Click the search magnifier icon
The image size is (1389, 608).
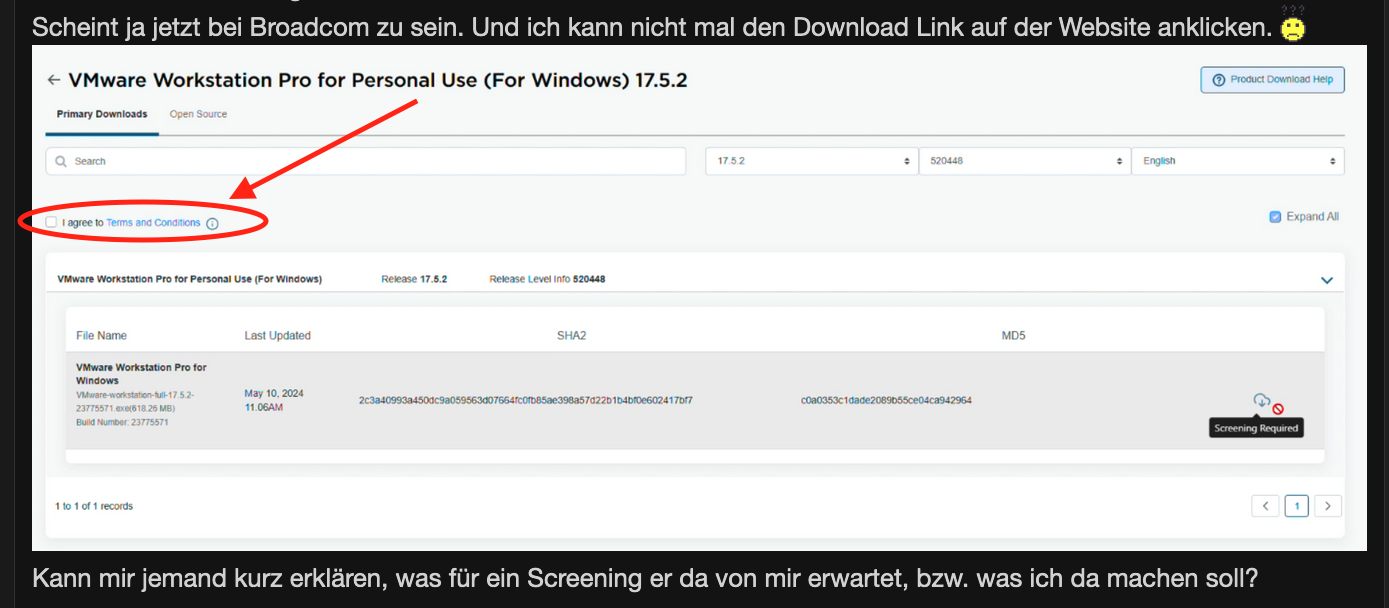[x=61, y=161]
